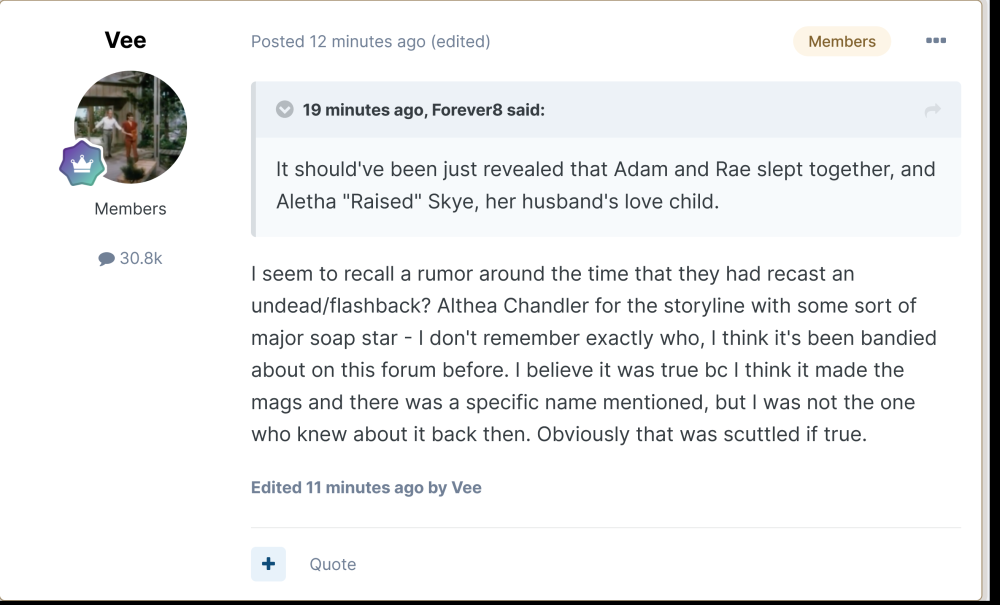The image size is (1000, 605).
Task: Click Vee's profile avatar picture
Action: pos(130,126)
